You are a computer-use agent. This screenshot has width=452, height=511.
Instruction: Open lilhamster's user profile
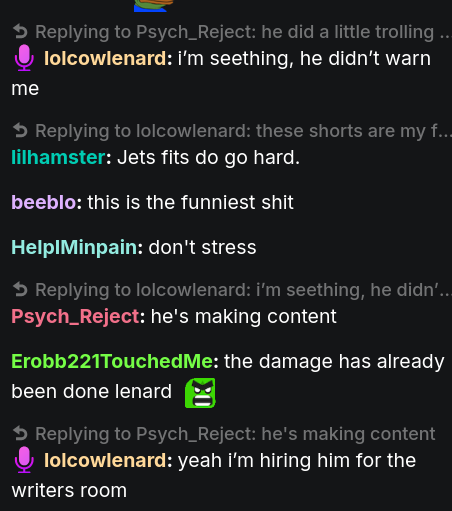click(58, 157)
